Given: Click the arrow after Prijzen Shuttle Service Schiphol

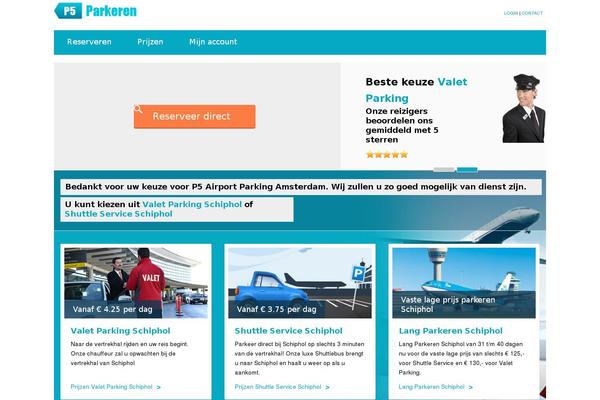Looking at the screenshot, I should click(327, 387).
